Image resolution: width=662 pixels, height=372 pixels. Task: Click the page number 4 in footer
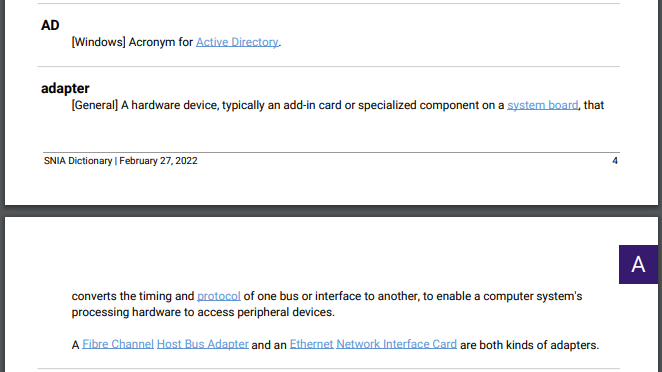615,161
